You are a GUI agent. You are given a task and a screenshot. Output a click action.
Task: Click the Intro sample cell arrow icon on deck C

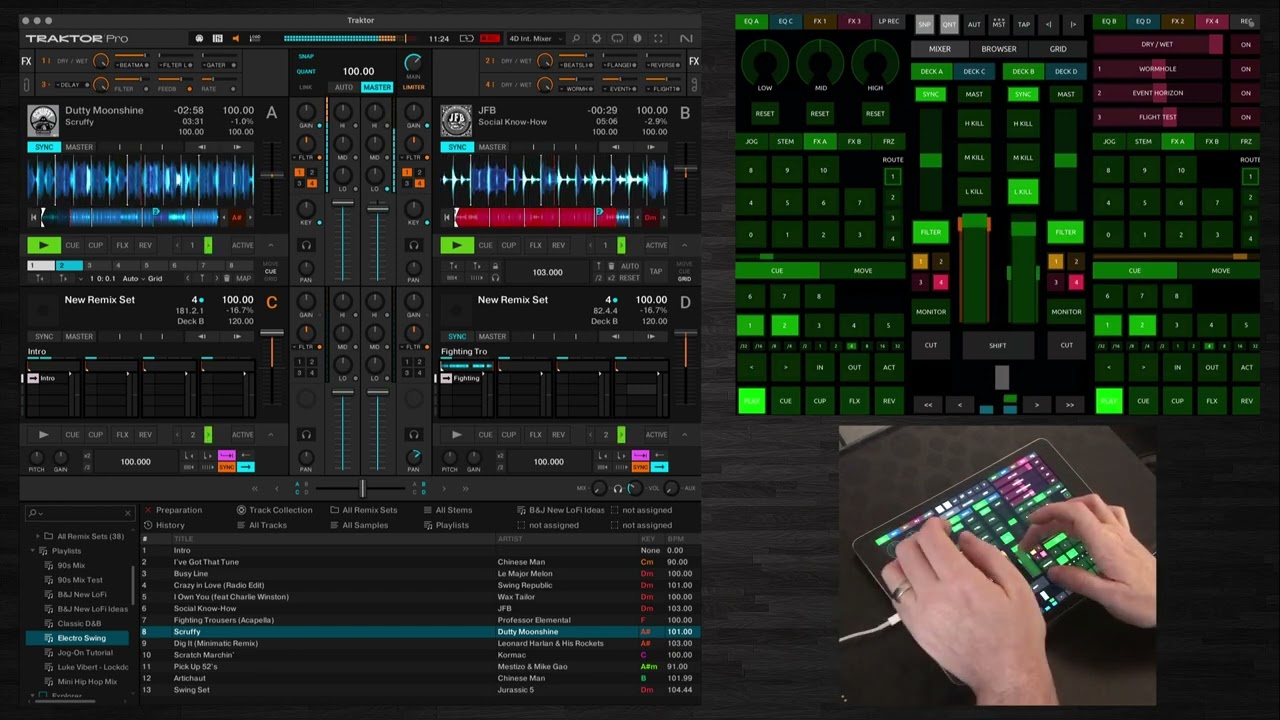pos(33,378)
